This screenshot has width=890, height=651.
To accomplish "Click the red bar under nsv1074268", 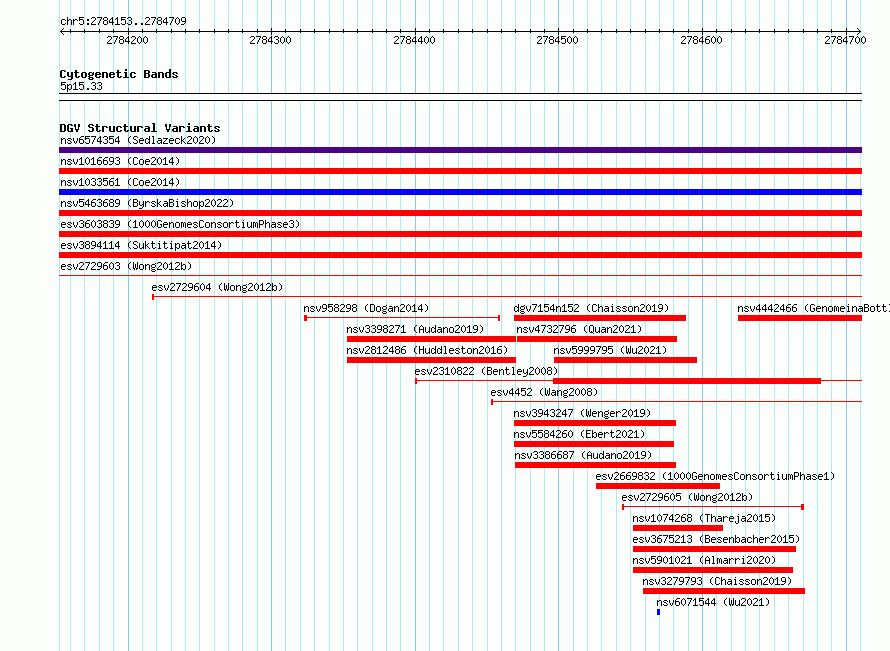I will [x=678, y=528].
